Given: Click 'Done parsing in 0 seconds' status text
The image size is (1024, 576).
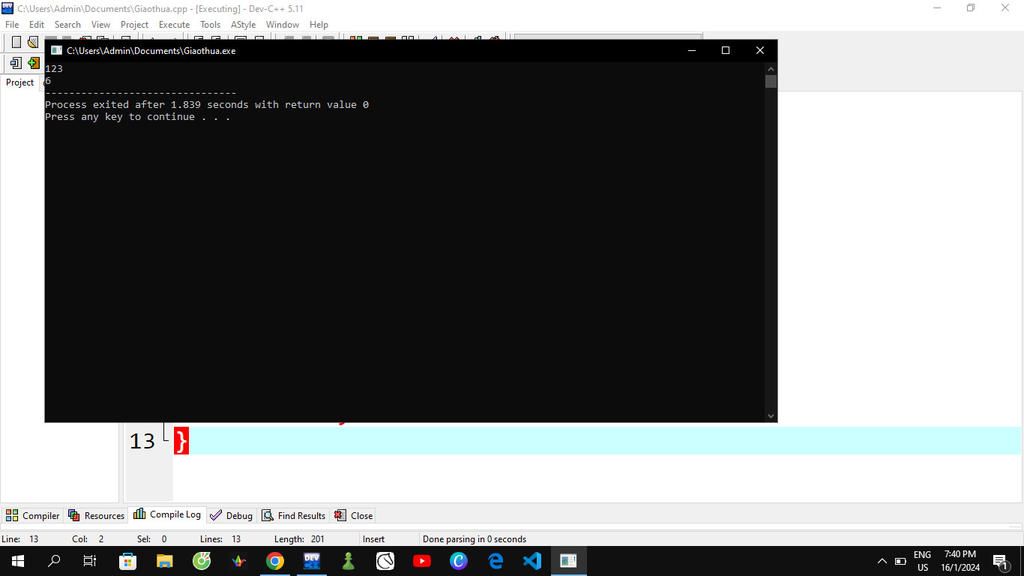Looking at the screenshot, I should pos(474,539).
